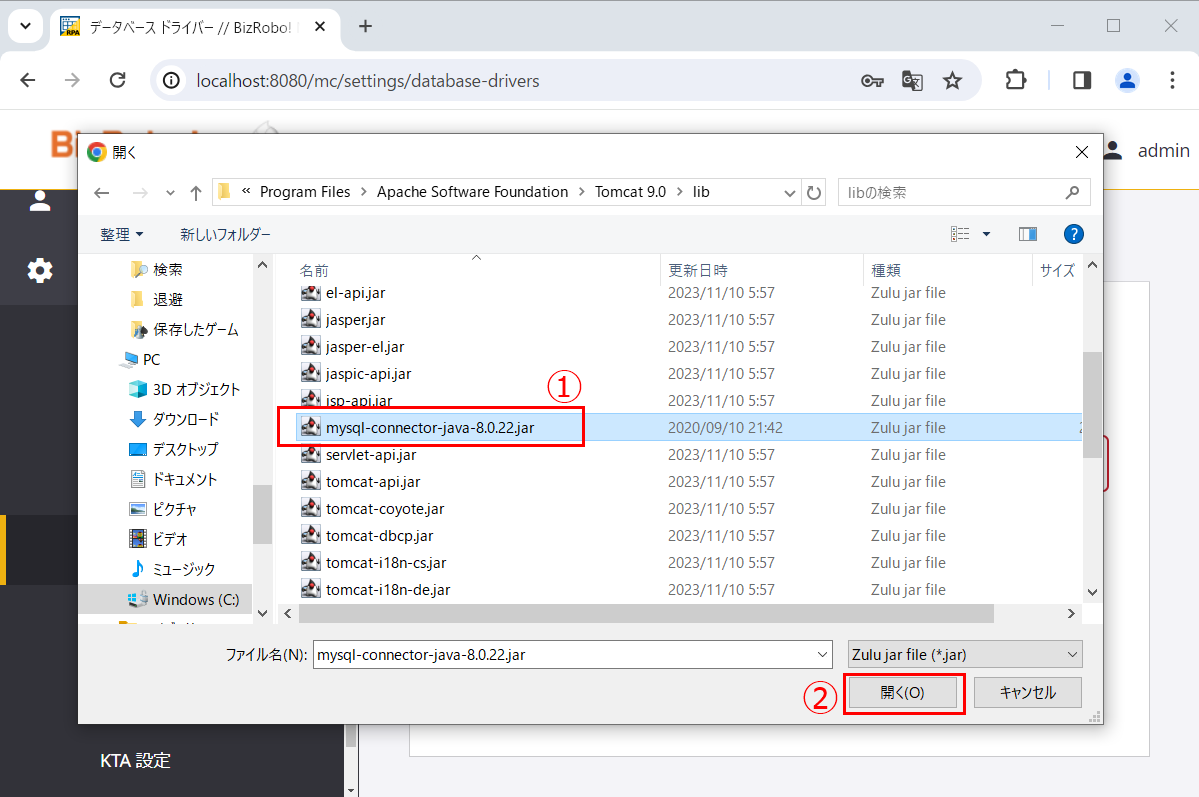Sort files by 種類 column
The image size is (1199, 797).
pos(886,271)
